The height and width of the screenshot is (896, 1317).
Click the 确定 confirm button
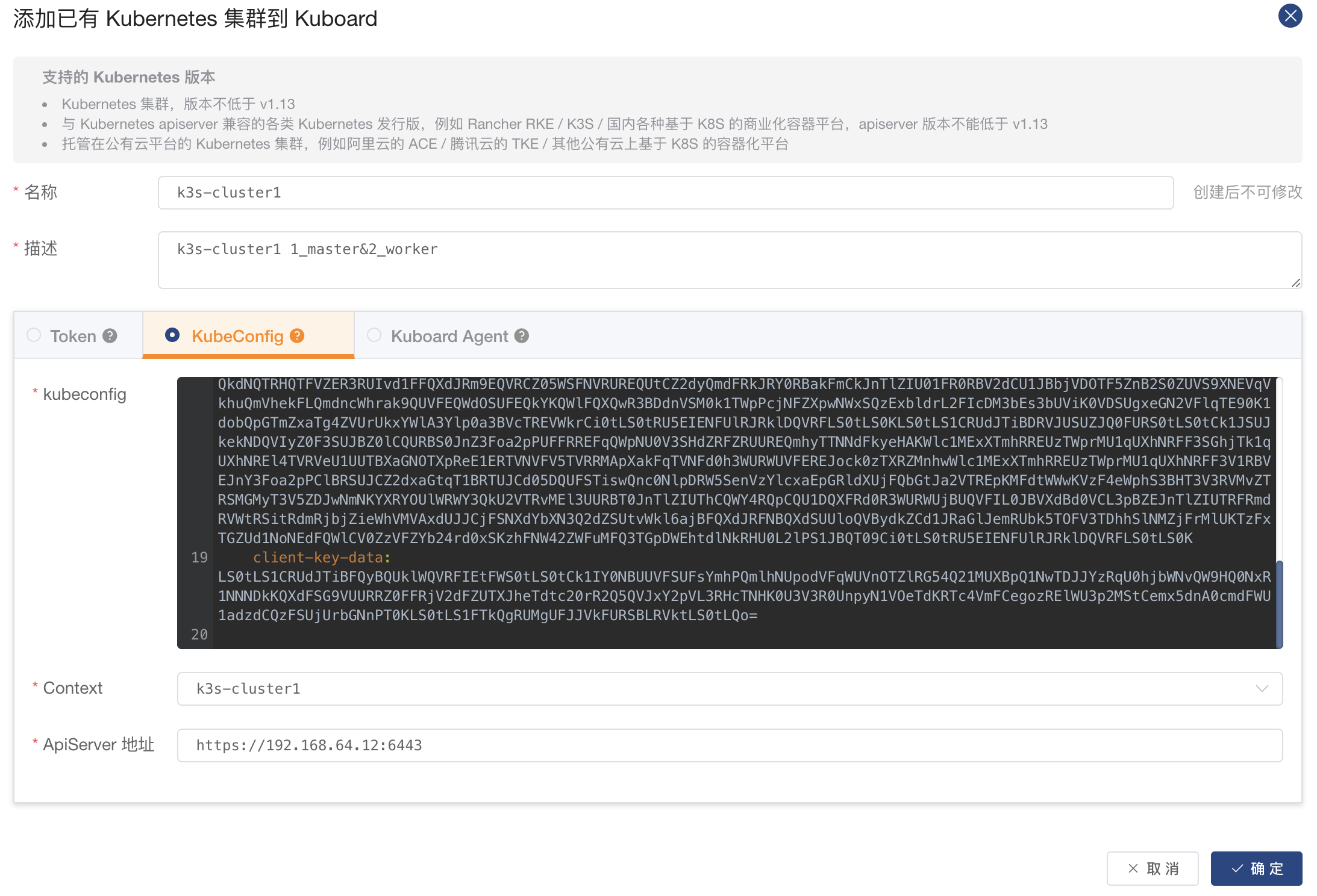pyautogui.click(x=1256, y=868)
